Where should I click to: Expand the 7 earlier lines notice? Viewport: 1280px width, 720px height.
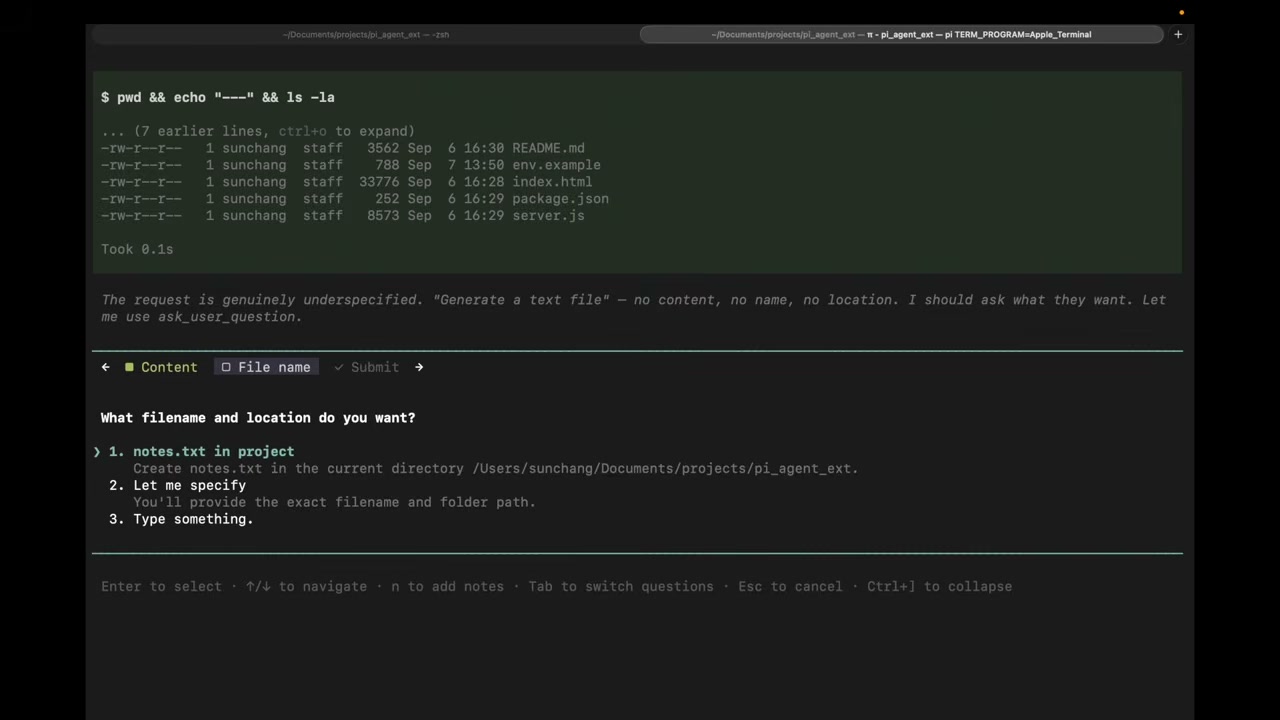tap(258, 131)
